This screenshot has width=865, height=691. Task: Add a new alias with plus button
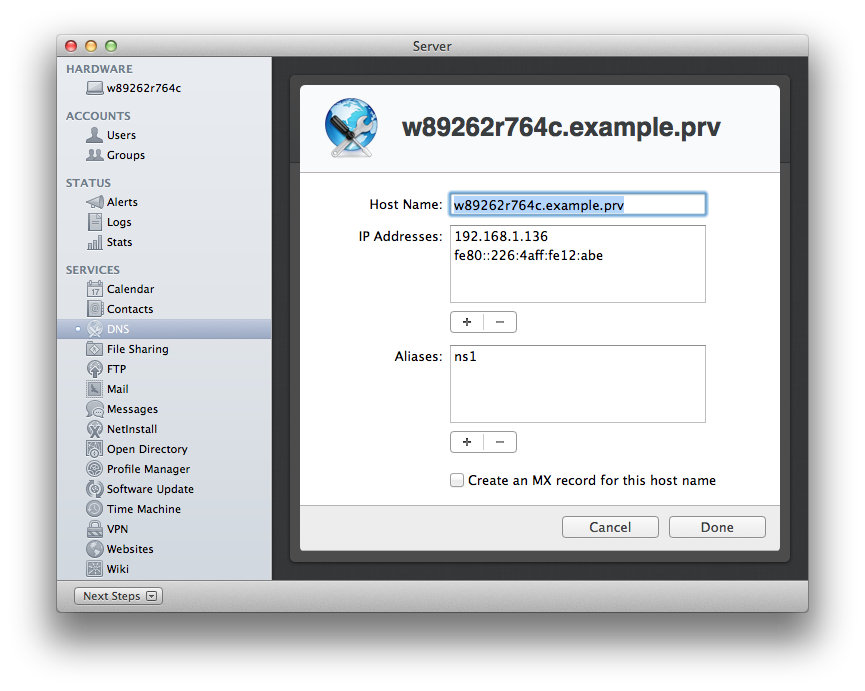[467, 442]
